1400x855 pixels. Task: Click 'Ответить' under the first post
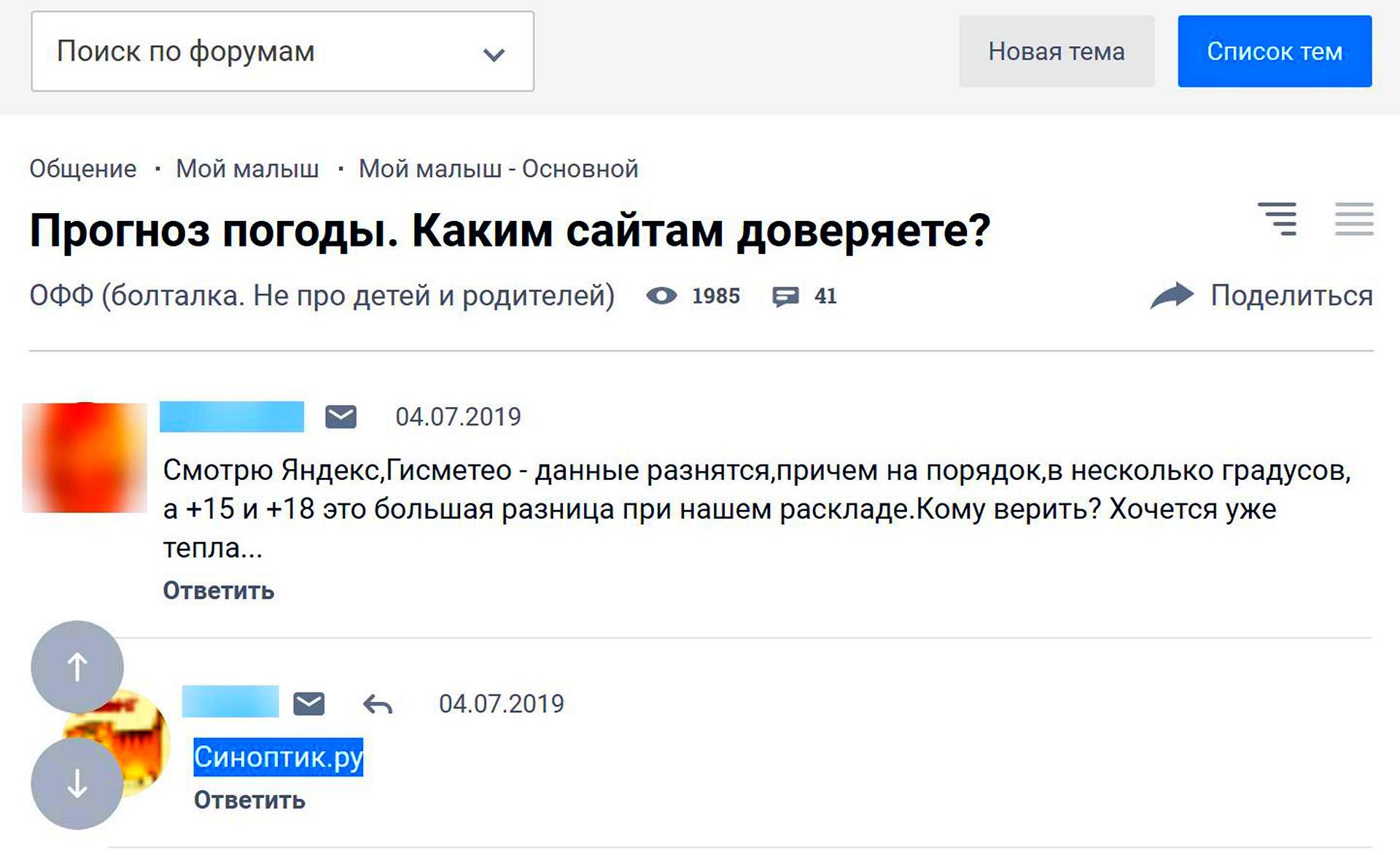click(218, 590)
